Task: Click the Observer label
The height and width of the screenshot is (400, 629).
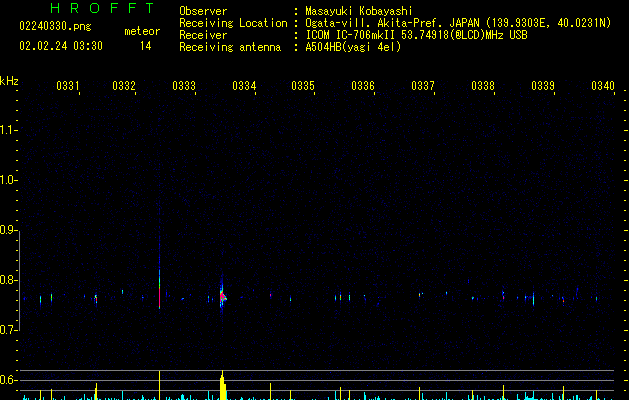Action: click(x=203, y=11)
